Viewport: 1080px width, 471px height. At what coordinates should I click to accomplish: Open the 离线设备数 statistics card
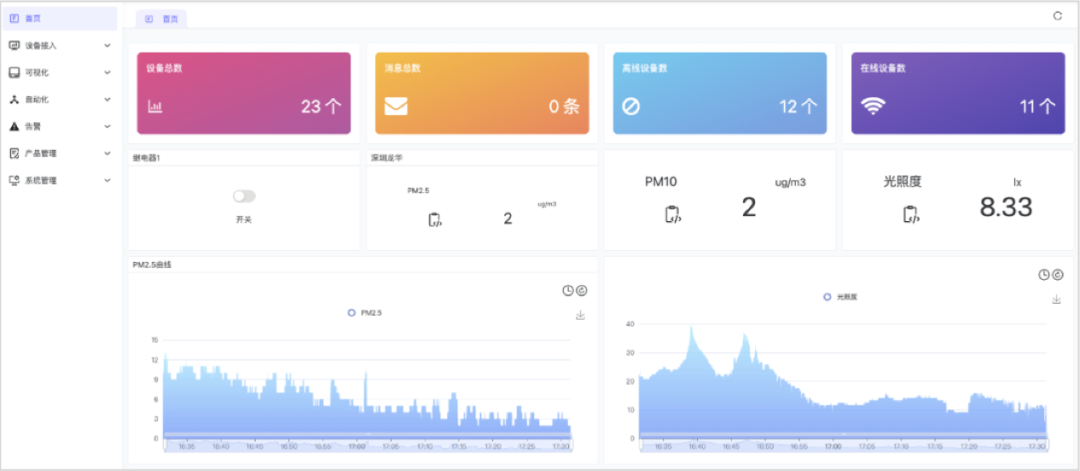(x=719, y=93)
